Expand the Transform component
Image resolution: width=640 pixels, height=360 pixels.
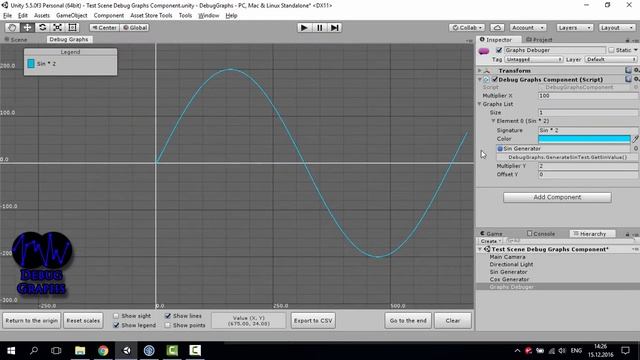tap(480, 71)
